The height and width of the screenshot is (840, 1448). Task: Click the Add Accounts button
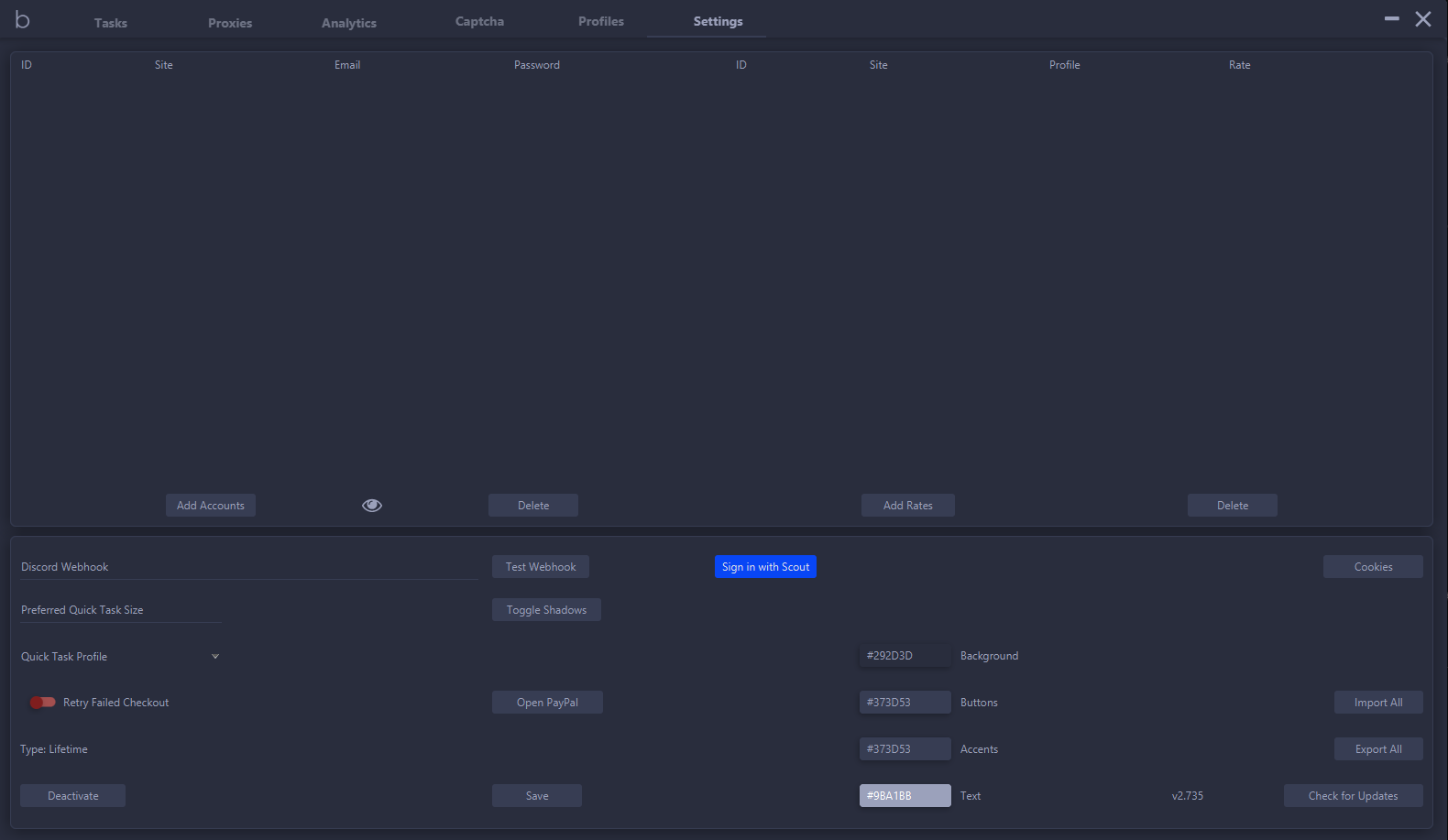210,506
